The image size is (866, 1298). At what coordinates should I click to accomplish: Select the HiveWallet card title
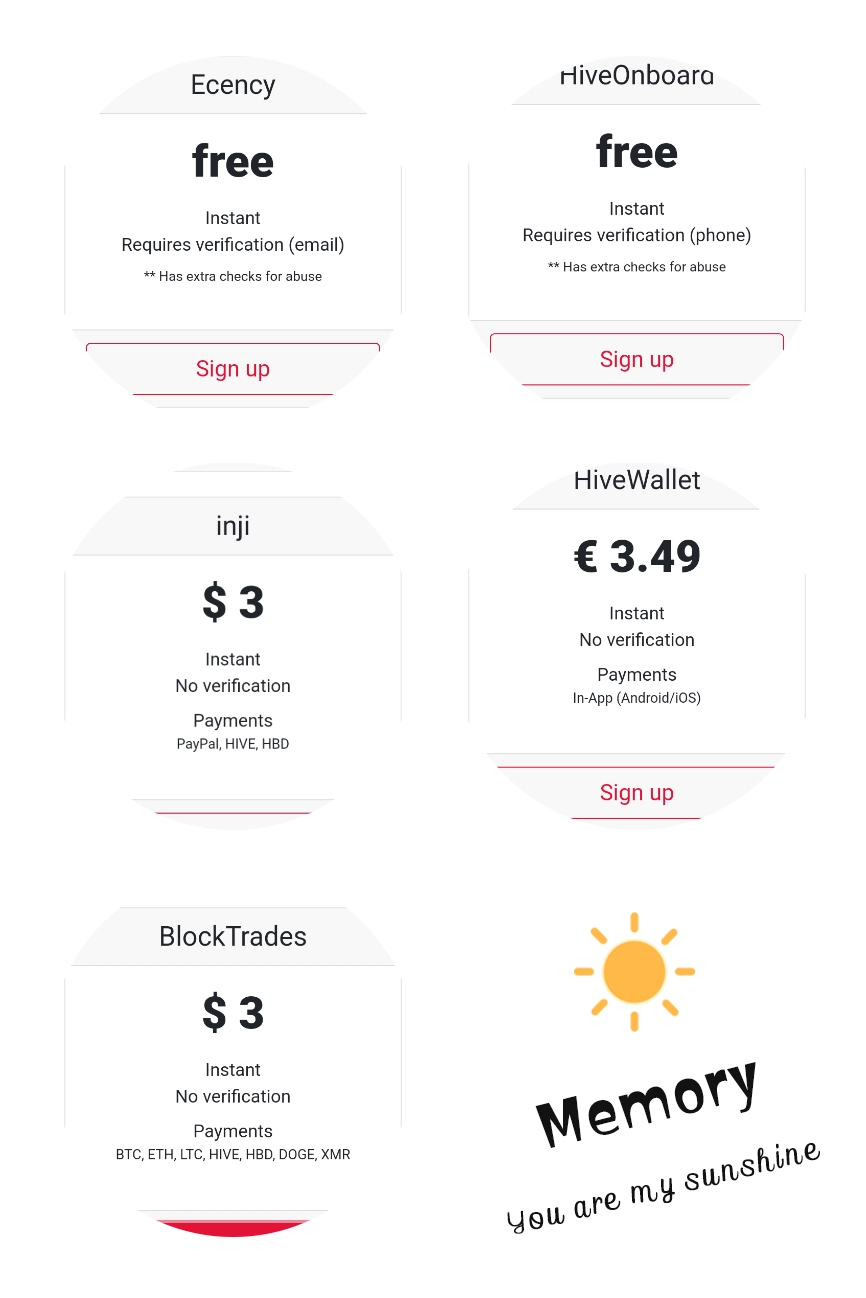click(637, 480)
